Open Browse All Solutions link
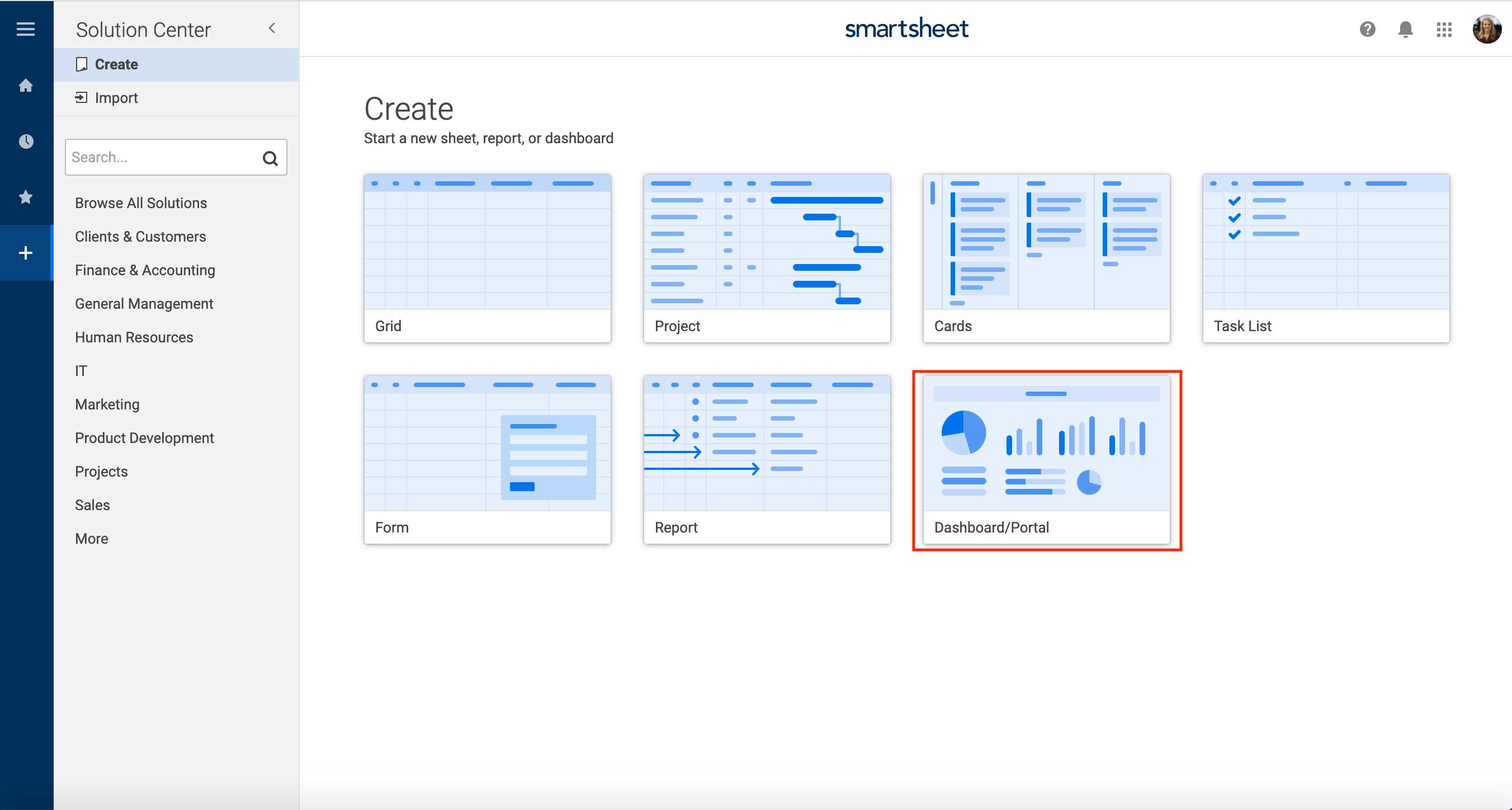 click(141, 203)
